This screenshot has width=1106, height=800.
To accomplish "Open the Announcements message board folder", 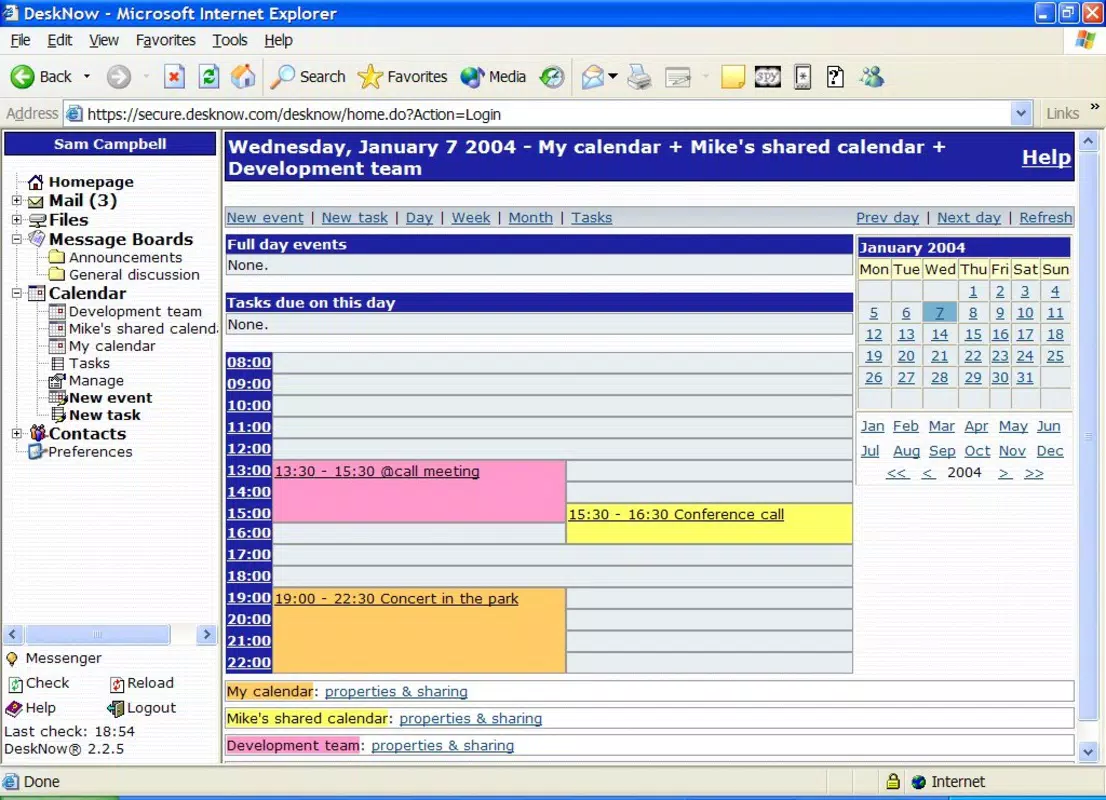I will (x=125, y=257).
